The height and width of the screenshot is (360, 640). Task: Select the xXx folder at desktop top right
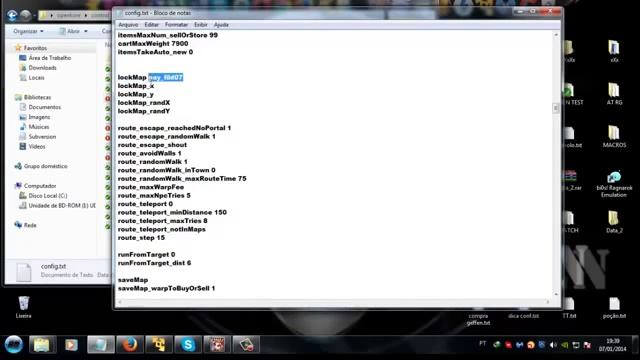[x=614, y=51]
